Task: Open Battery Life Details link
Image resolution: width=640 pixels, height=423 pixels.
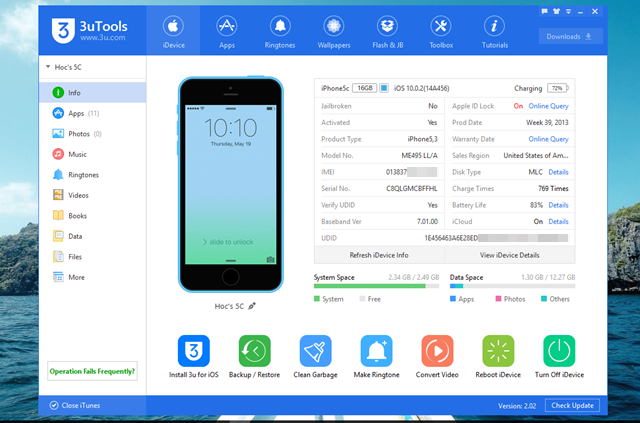Action: click(x=558, y=205)
